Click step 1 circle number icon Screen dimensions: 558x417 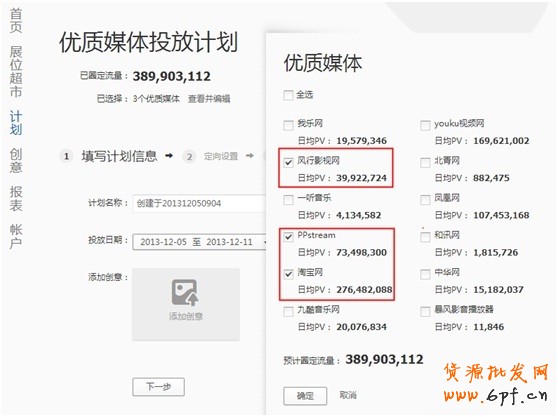point(66,156)
